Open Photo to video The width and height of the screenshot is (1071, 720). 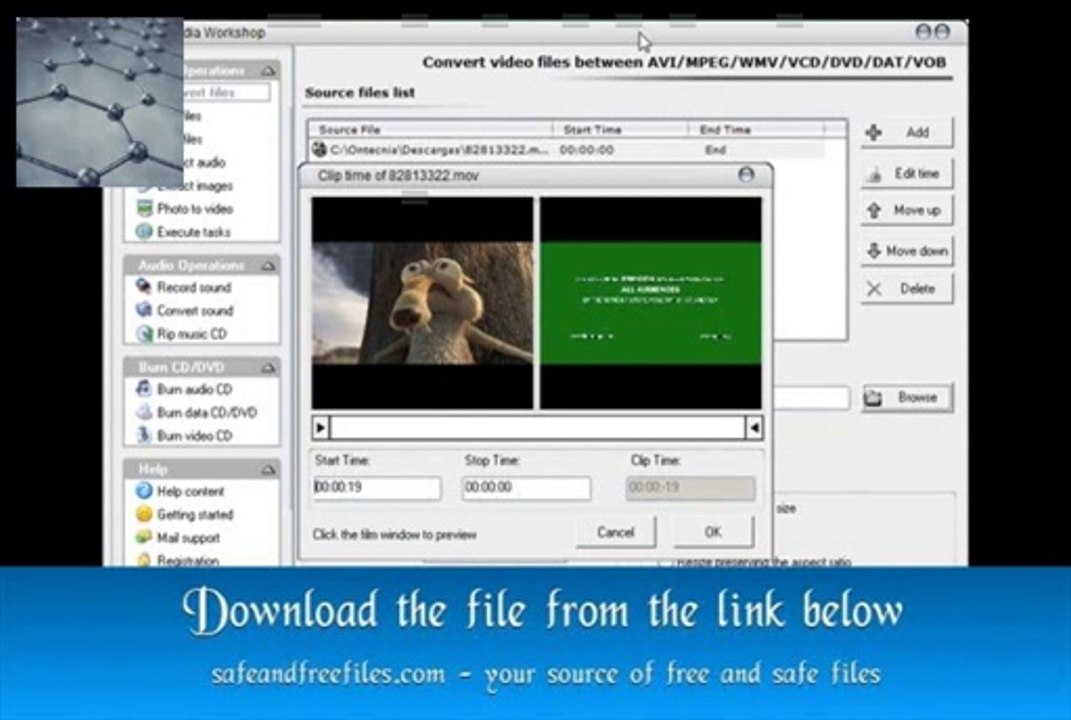tap(195, 208)
